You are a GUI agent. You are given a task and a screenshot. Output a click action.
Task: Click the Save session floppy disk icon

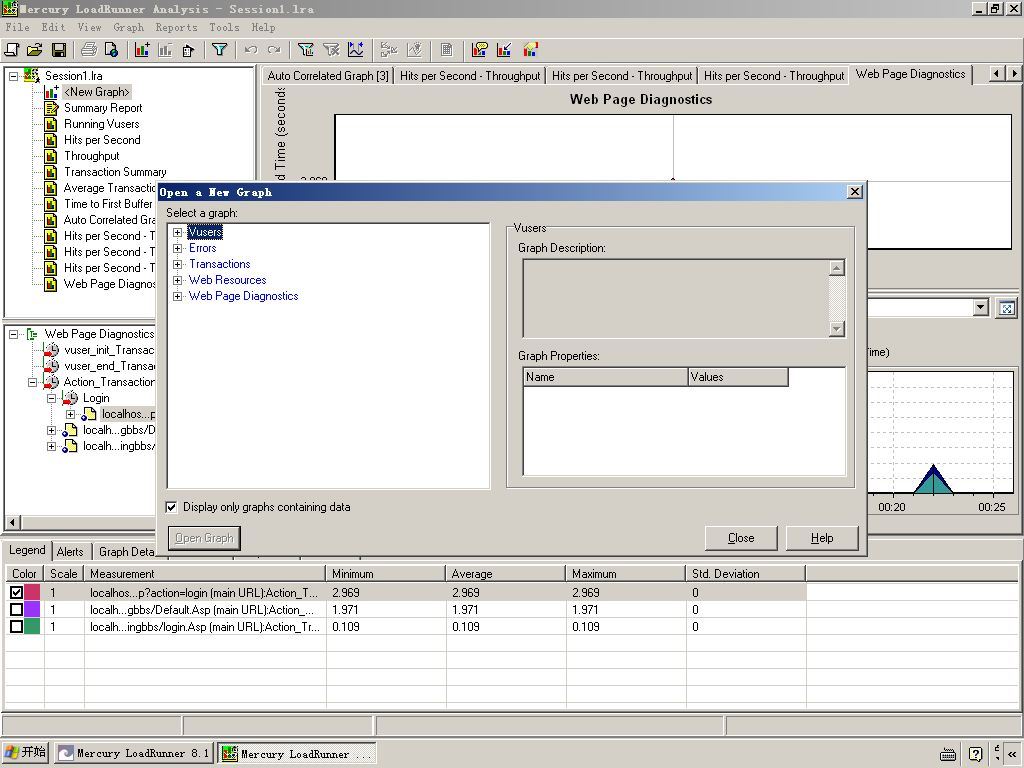point(59,50)
